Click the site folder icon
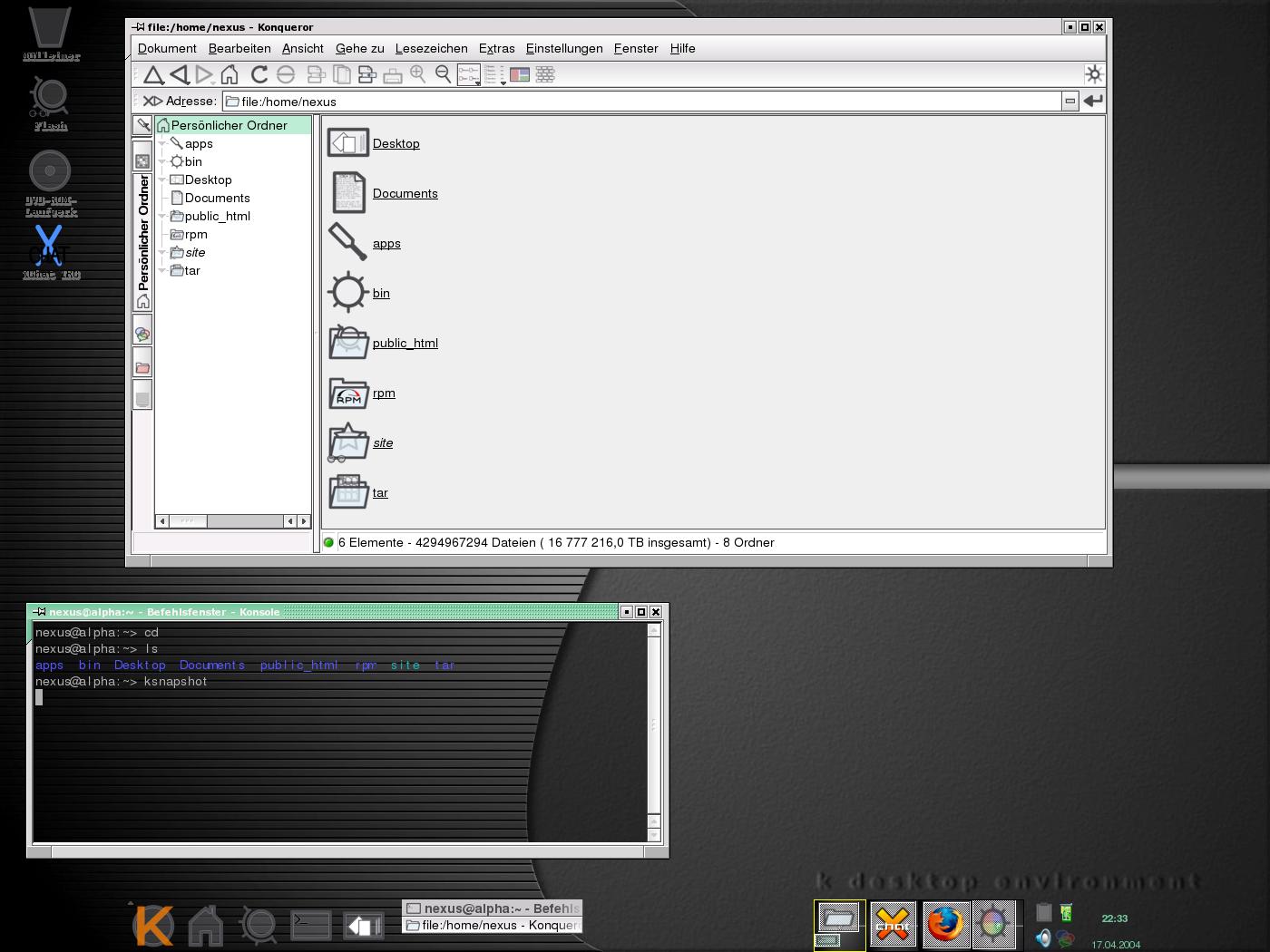This screenshot has height=952, width=1270. [348, 443]
